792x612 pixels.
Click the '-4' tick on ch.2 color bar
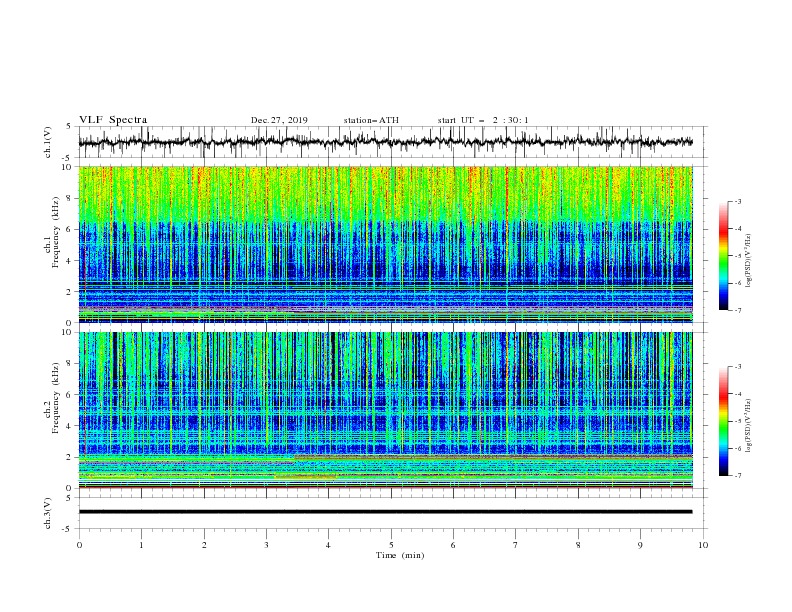point(737,394)
